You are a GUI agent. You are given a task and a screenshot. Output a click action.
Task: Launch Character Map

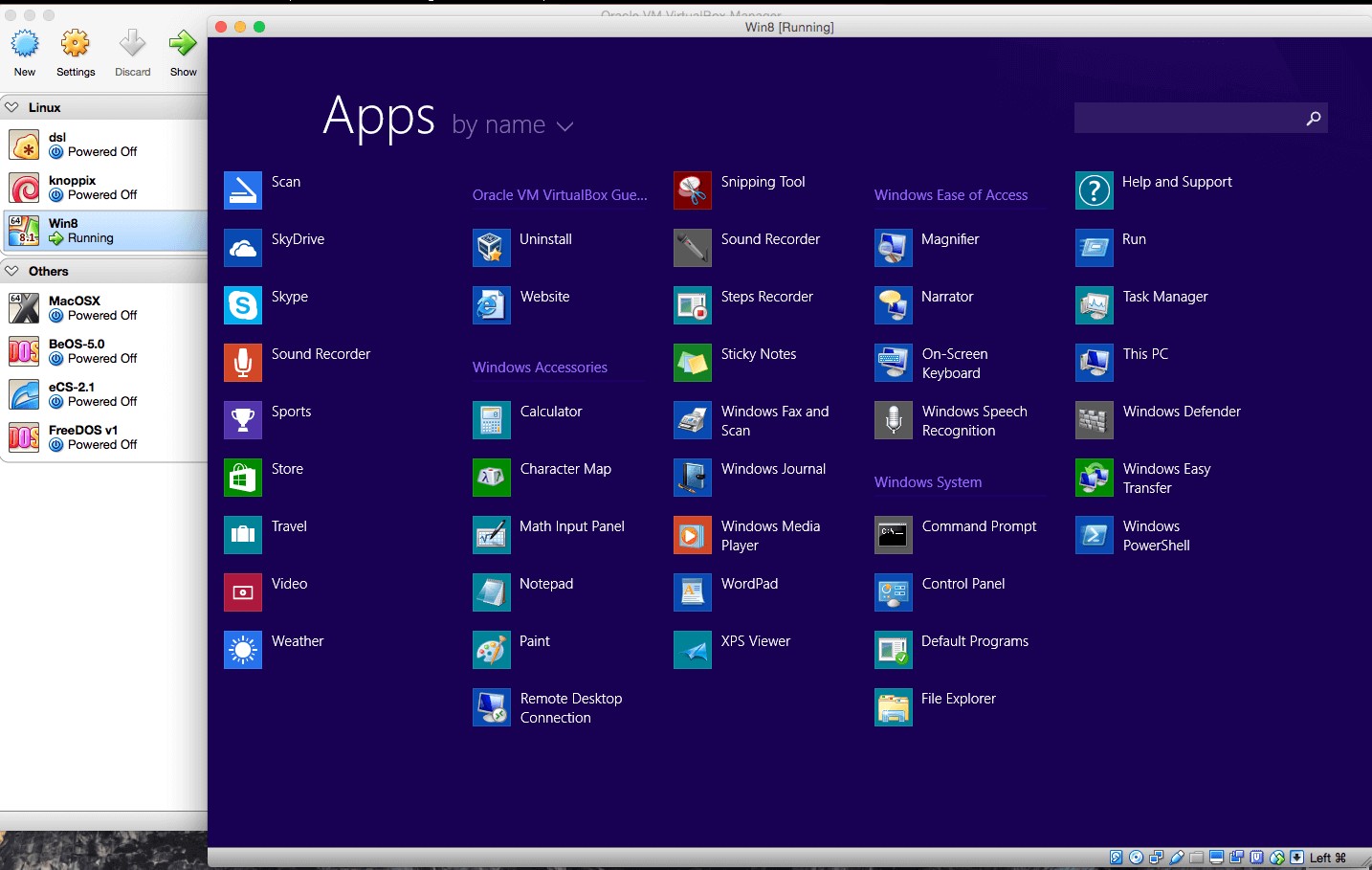click(564, 468)
